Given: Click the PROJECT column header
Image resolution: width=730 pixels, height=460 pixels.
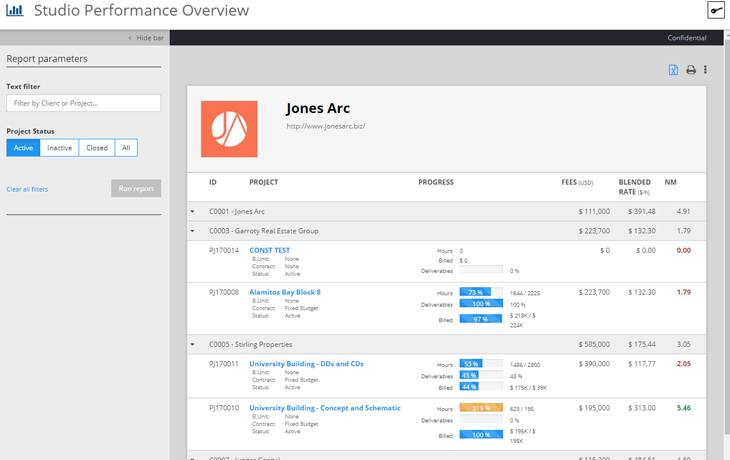Looking at the screenshot, I should (264, 182).
